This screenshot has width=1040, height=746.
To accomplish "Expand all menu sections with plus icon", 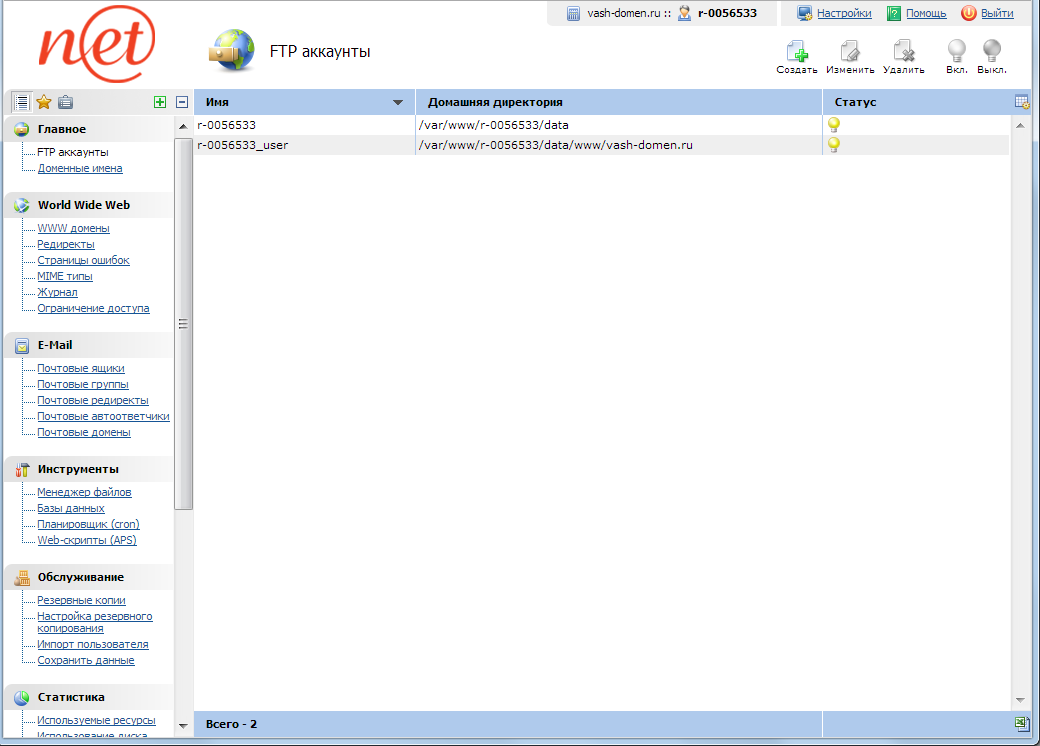I will click(x=160, y=102).
